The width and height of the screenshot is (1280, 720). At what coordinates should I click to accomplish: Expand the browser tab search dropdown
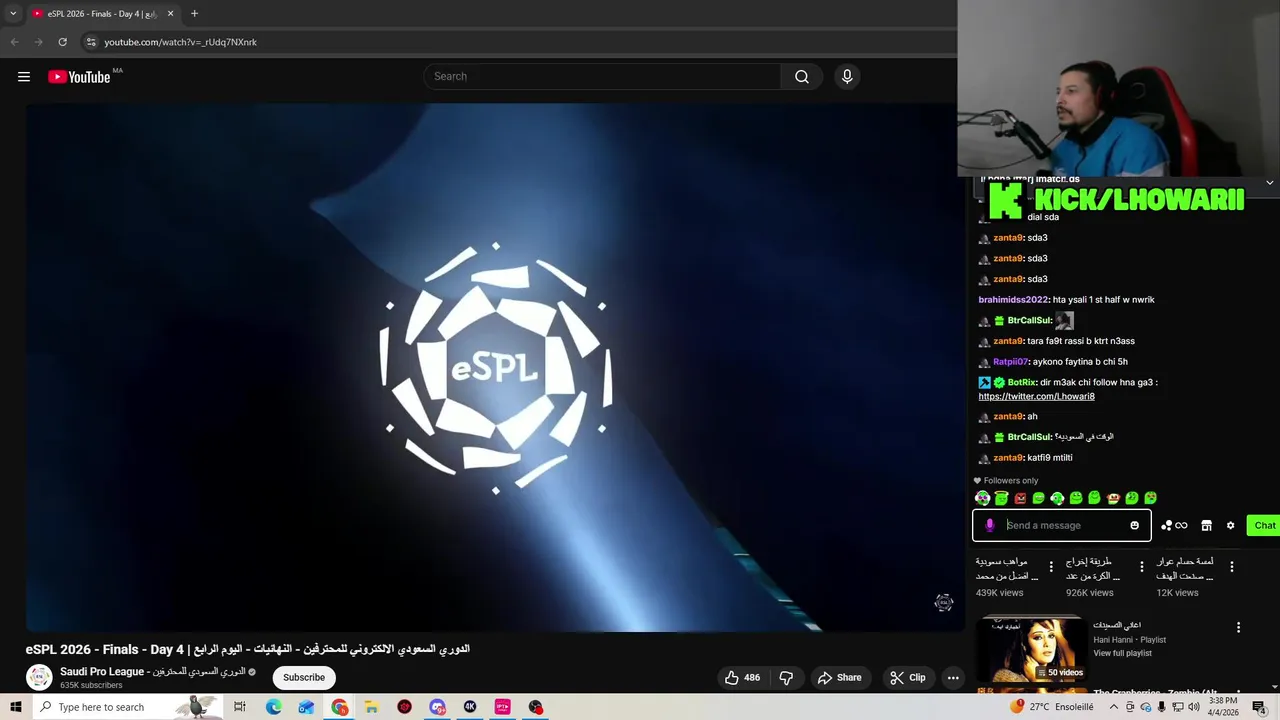(13, 14)
